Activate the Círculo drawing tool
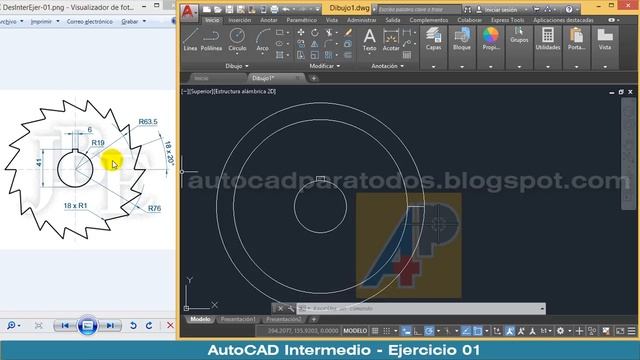The width and height of the screenshot is (640, 360). click(237, 40)
